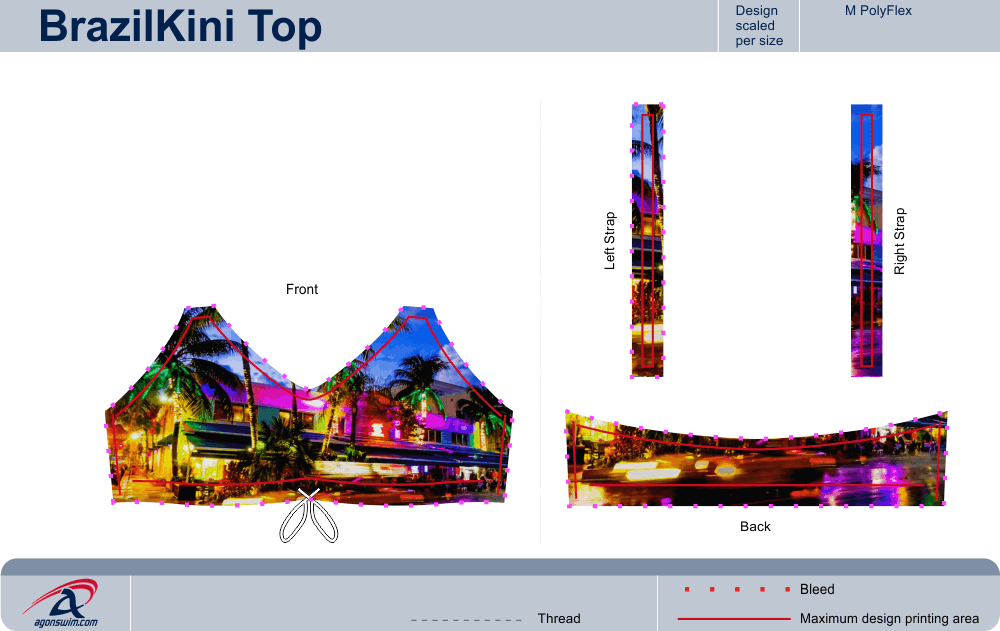Viewport: 1000px width, 631px height.
Task: Click the 'Design scaled per size' label
Action: pyautogui.click(x=759, y=26)
